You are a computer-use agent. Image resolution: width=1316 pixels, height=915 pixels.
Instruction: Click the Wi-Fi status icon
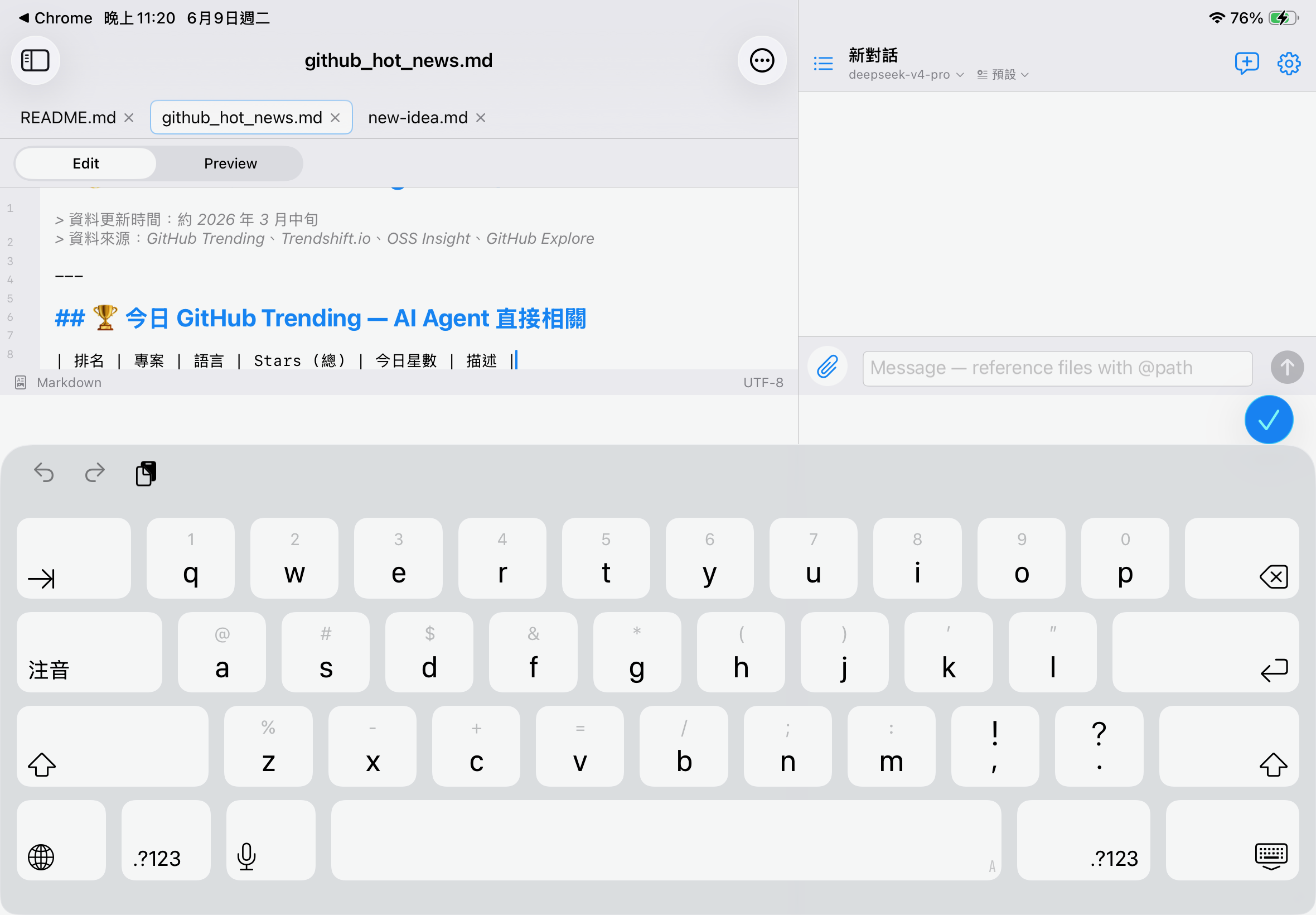[x=1216, y=18]
